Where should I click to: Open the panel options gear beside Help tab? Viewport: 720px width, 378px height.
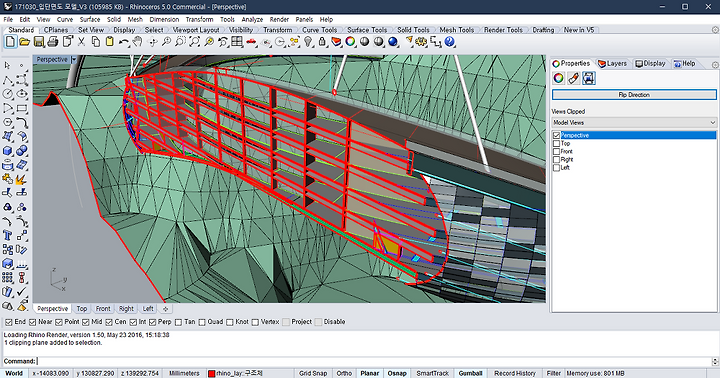[x=715, y=65]
